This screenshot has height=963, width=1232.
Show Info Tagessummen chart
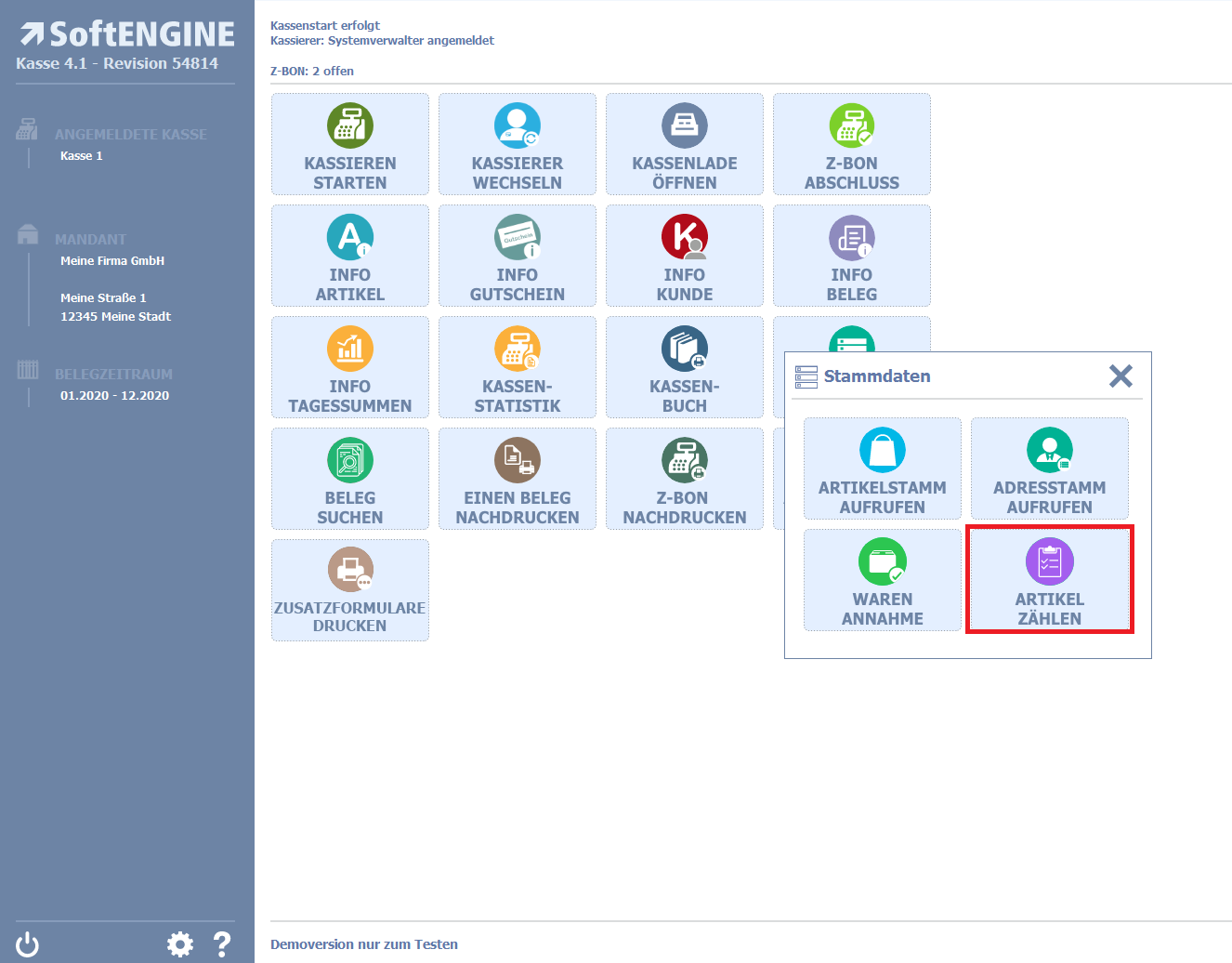(350, 367)
